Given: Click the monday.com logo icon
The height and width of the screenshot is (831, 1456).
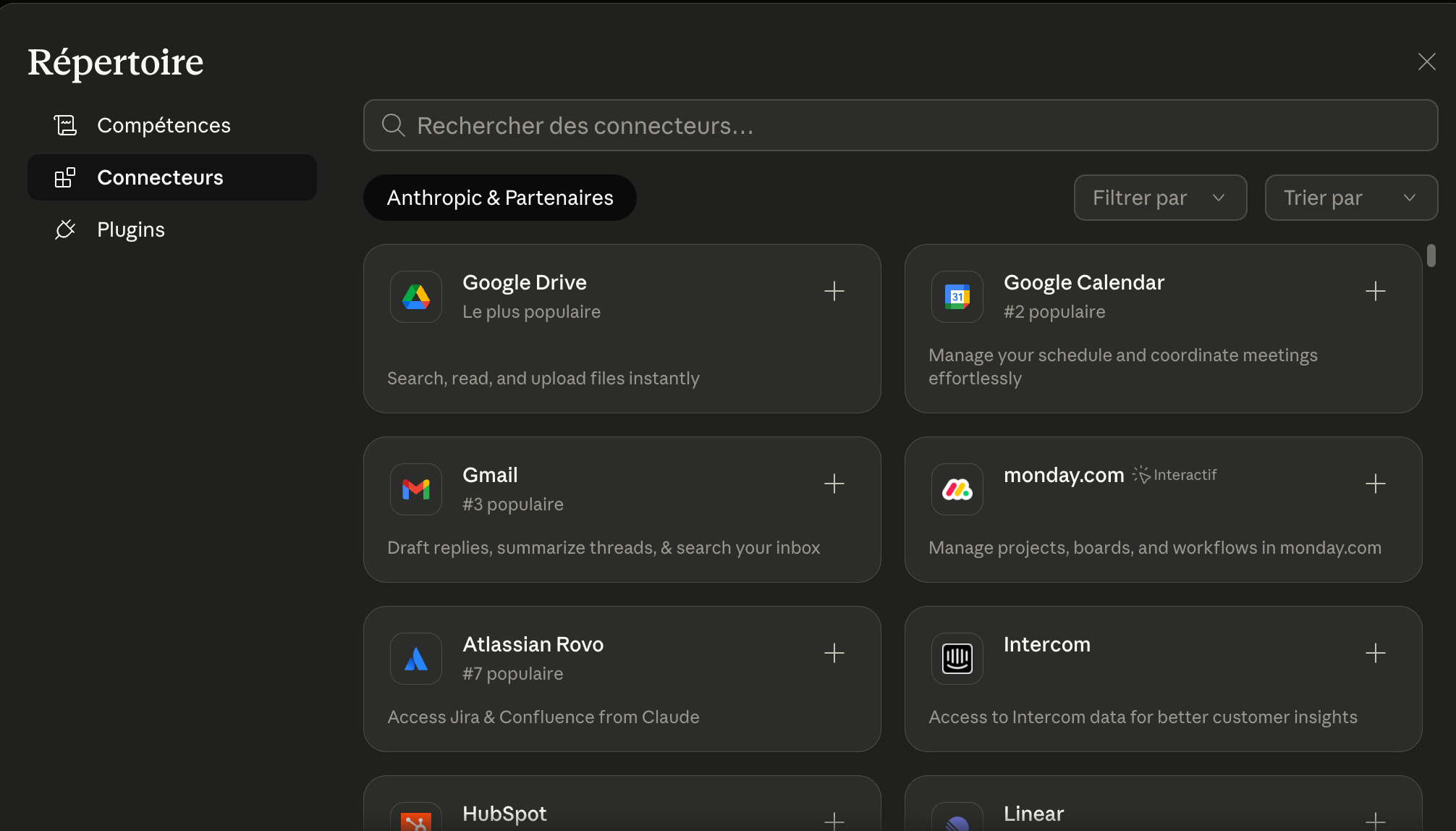Looking at the screenshot, I should pos(957,489).
